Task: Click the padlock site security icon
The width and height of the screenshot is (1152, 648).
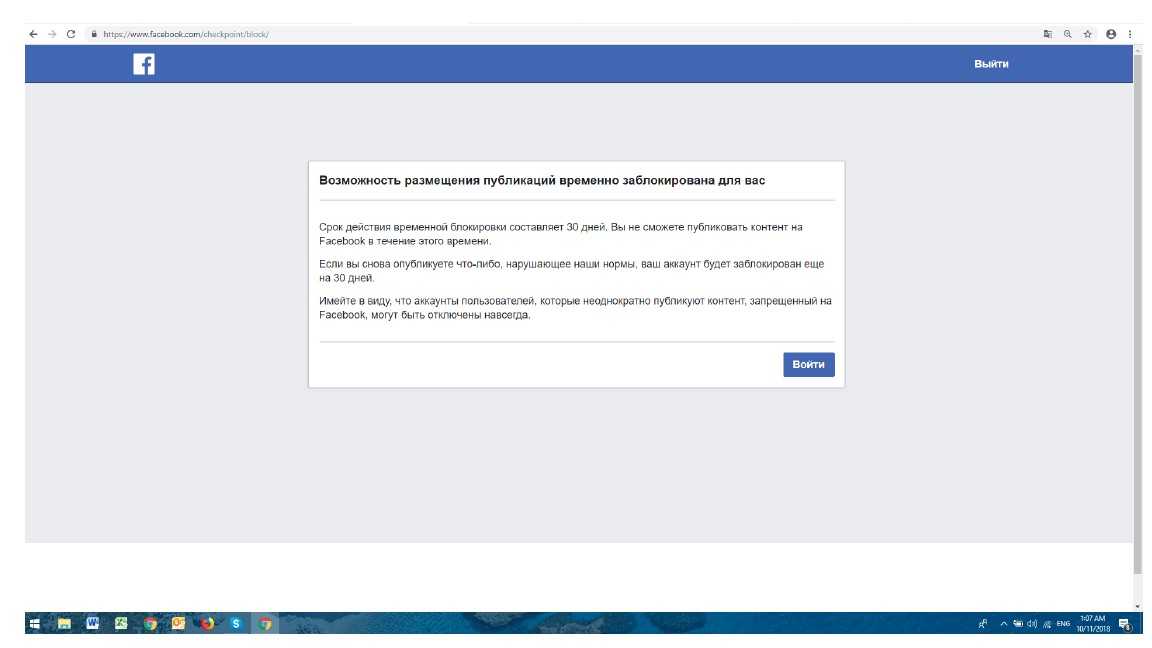Action: pyautogui.click(x=94, y=35)
